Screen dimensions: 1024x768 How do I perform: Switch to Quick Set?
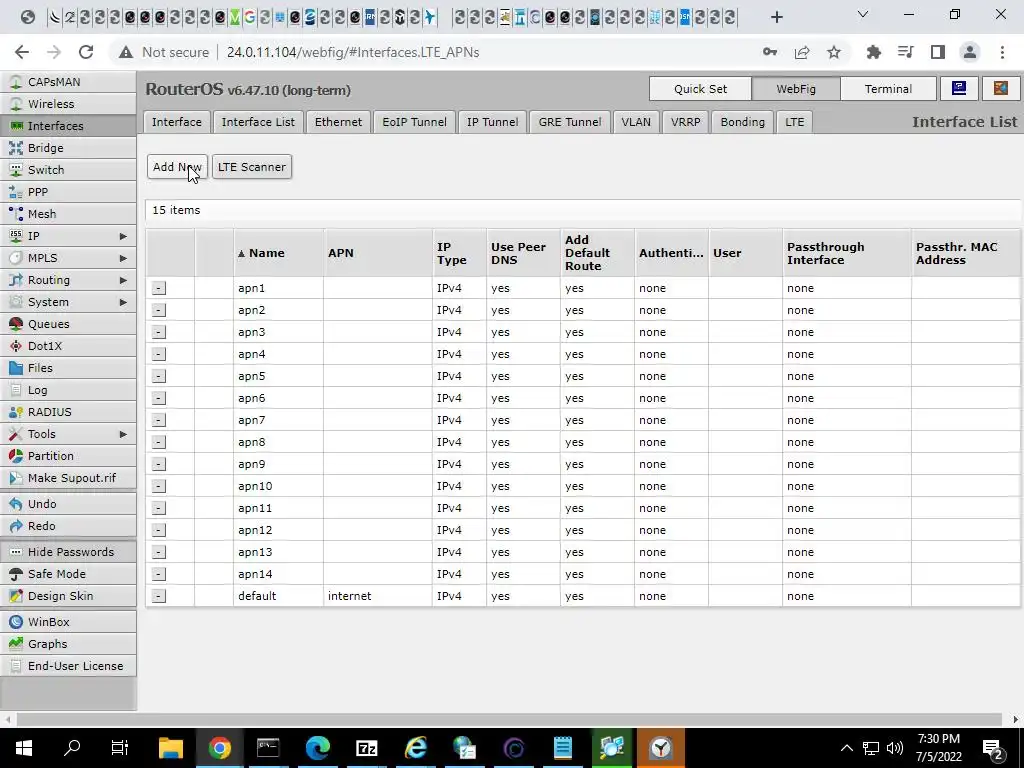point(700,89)
